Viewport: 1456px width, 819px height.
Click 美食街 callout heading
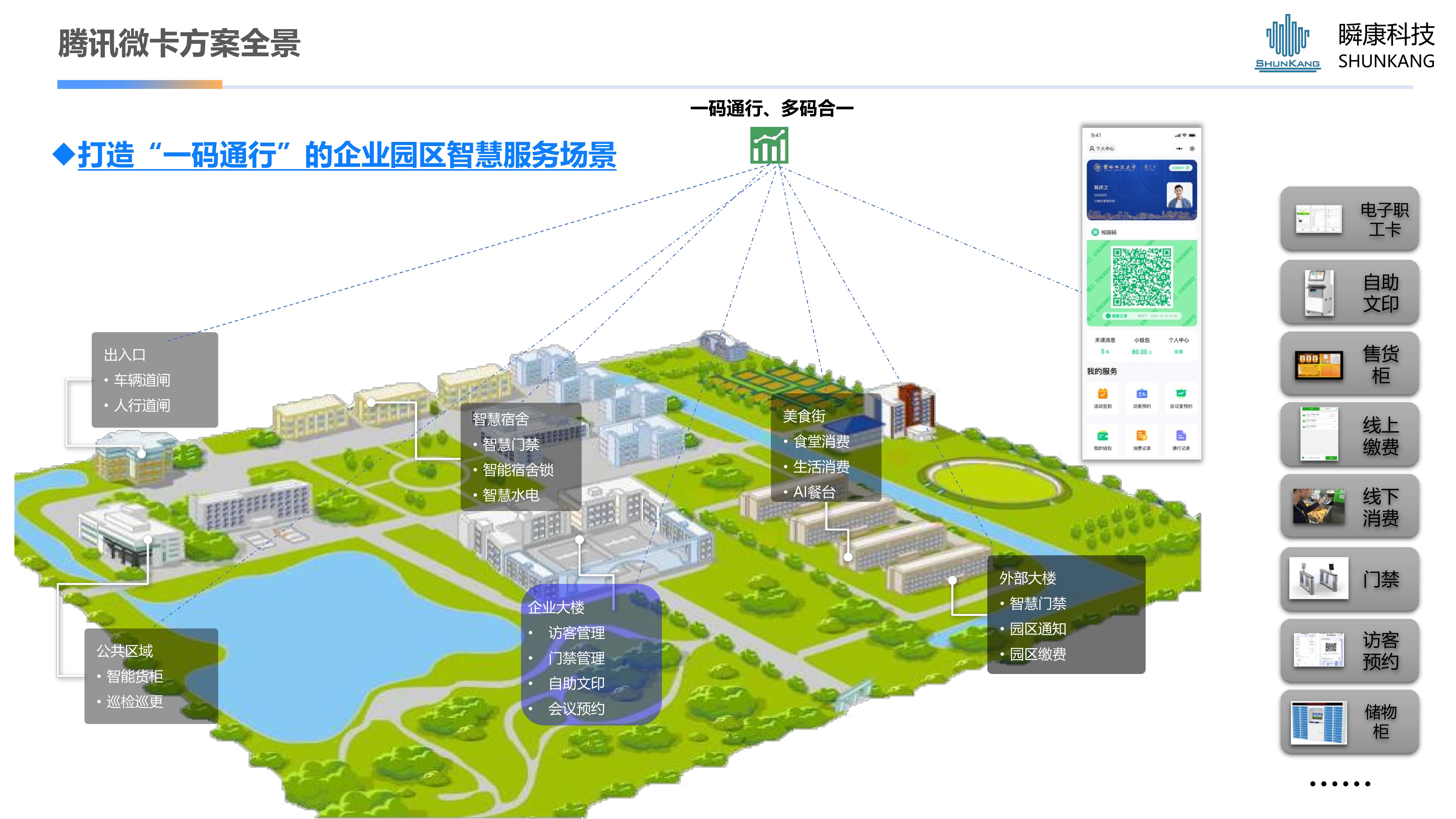point(804,416)
